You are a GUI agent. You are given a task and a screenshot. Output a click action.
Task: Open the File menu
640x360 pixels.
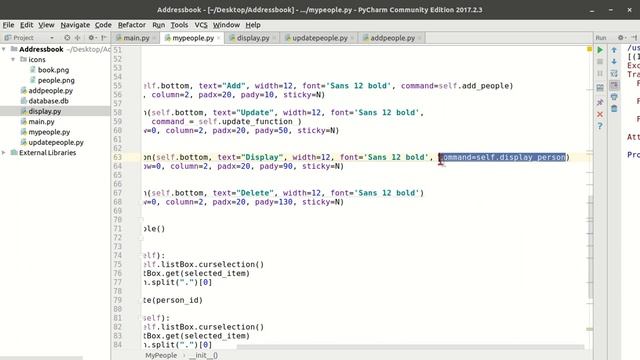(8, 25)
